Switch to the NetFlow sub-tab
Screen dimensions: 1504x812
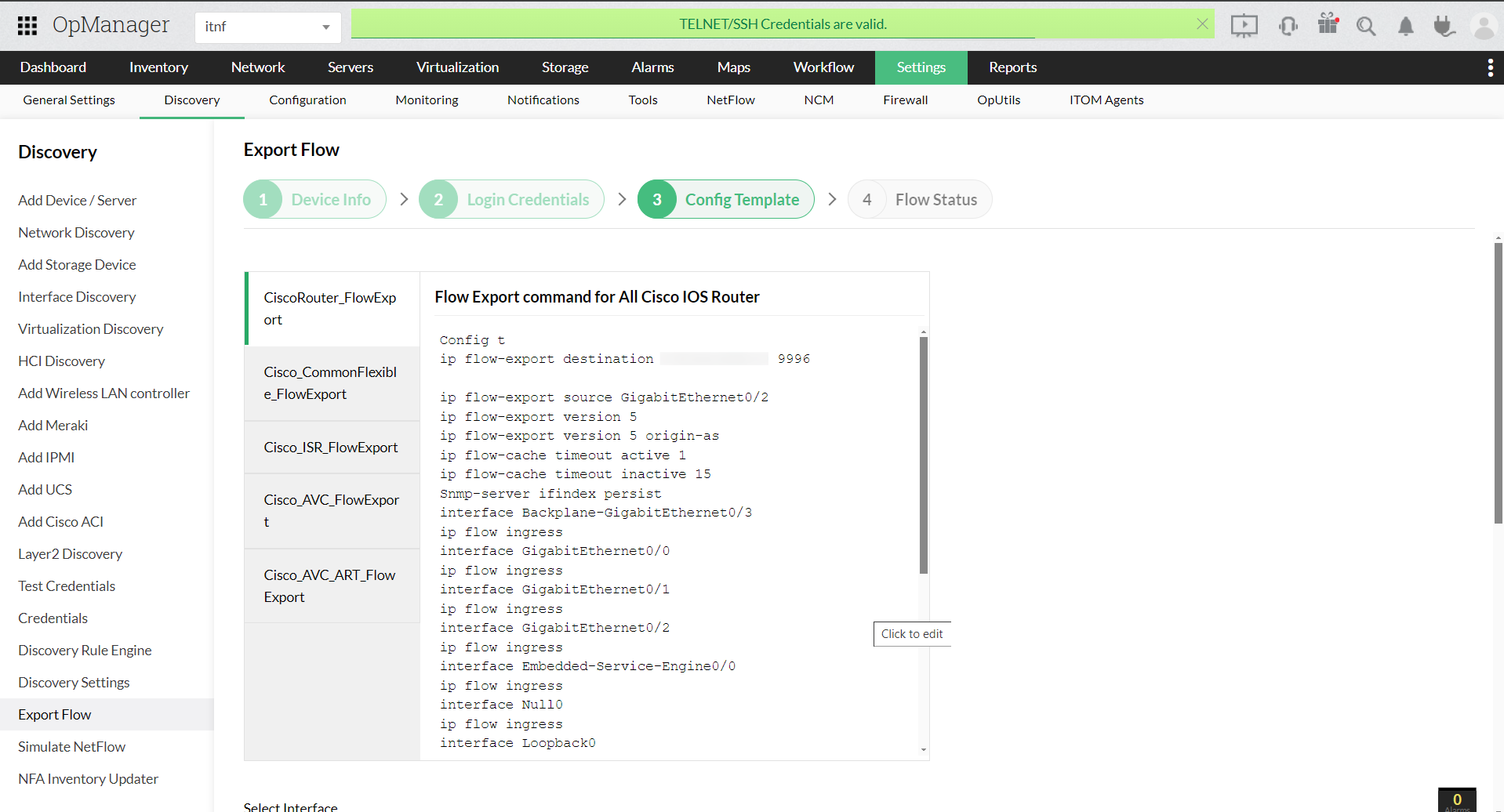point(731,100)
